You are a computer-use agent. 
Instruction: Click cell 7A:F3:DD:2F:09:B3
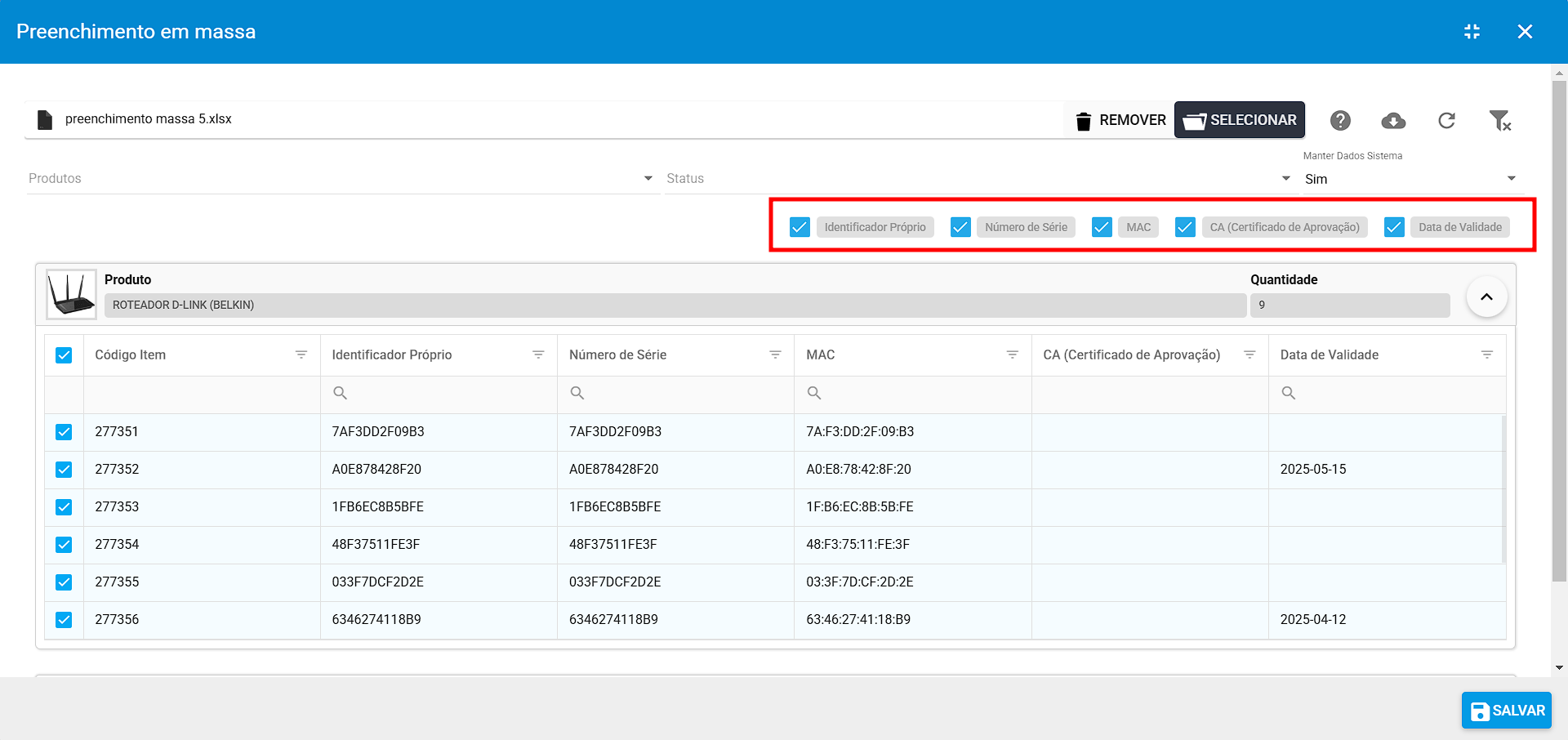(x=912, y=432)
